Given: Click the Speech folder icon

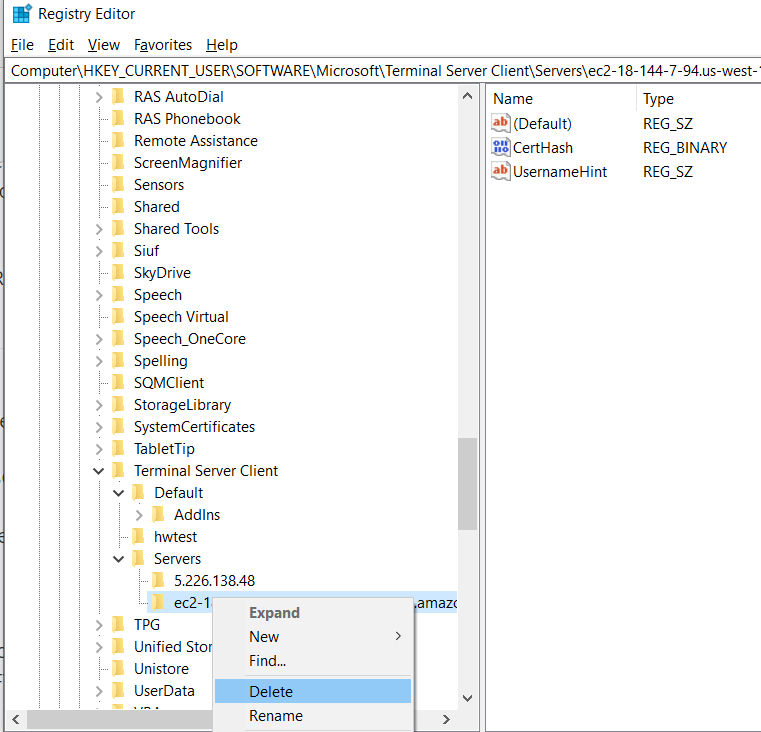Looking at the screenshot, I should [x=118, y=295].
